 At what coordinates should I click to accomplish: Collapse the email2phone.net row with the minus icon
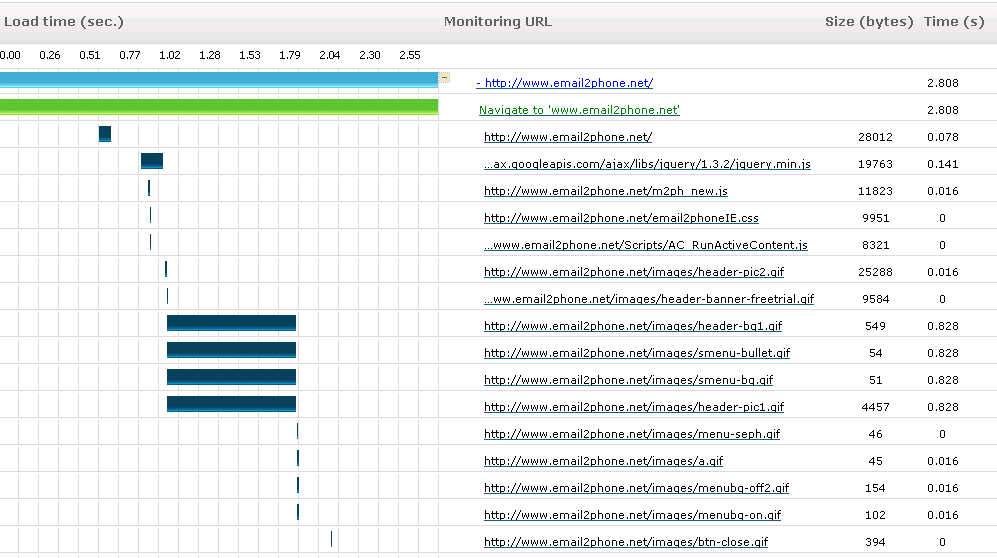click(x=444, y=78)
